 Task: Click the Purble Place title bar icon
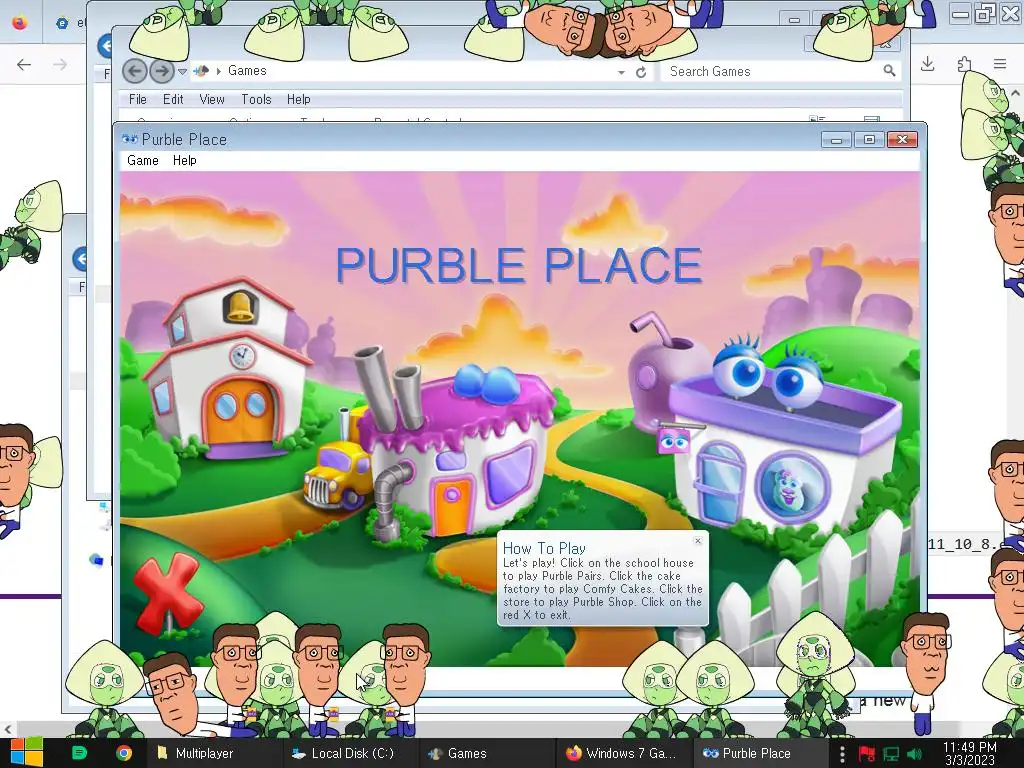pos(129,139)
